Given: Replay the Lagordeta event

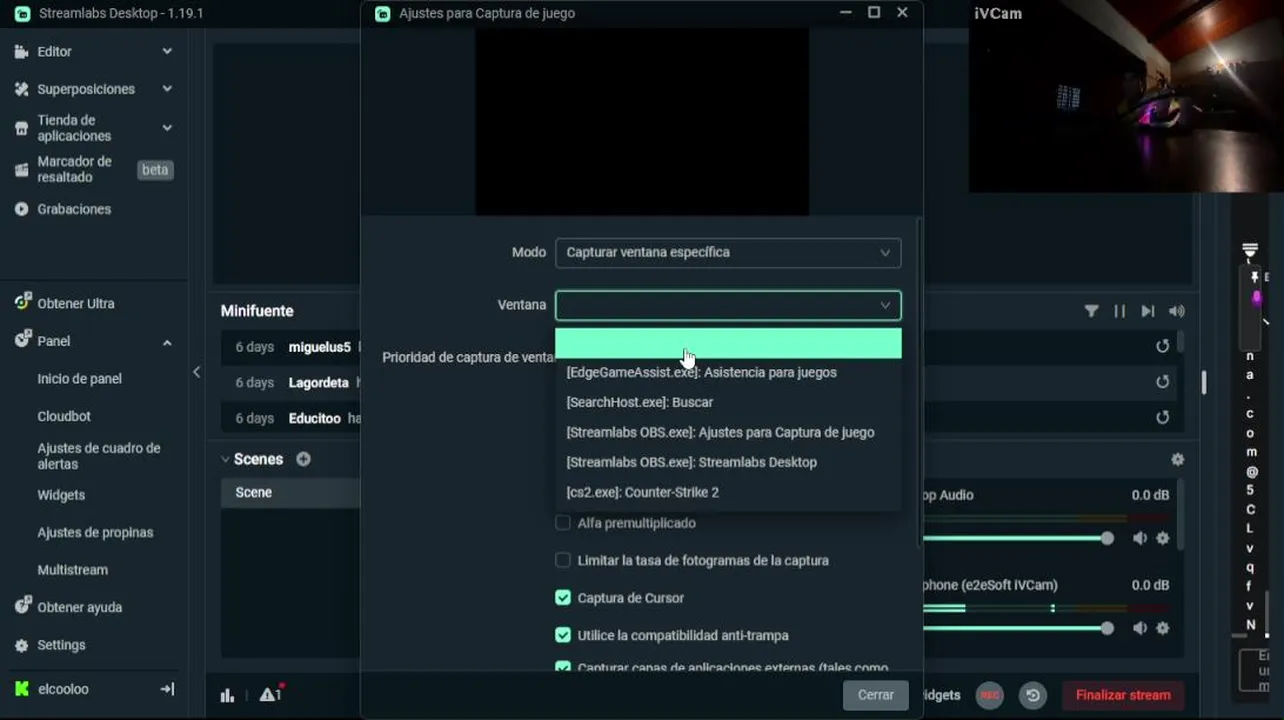Looking at the screenshot, I should point(1162,382).
